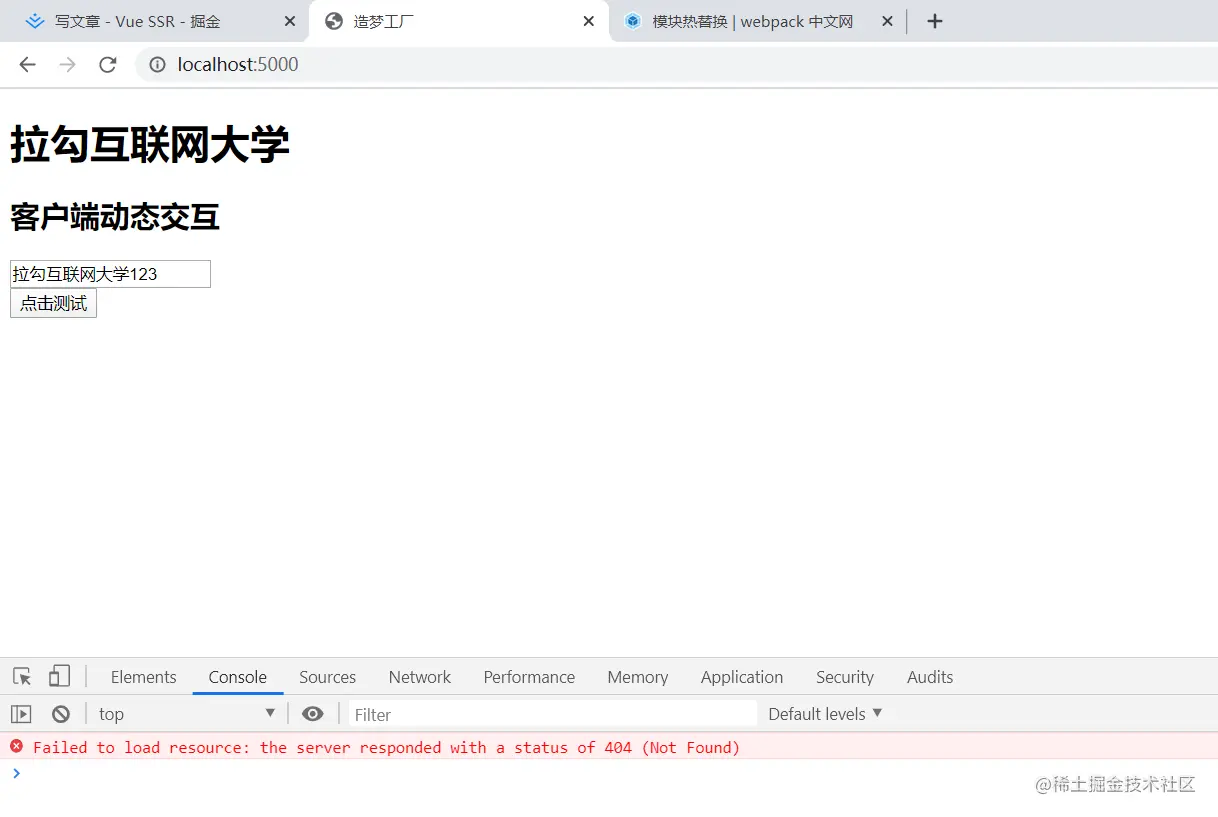
Task: Click the 客户端动态交互 subheading
Action: tap(115, 216)
